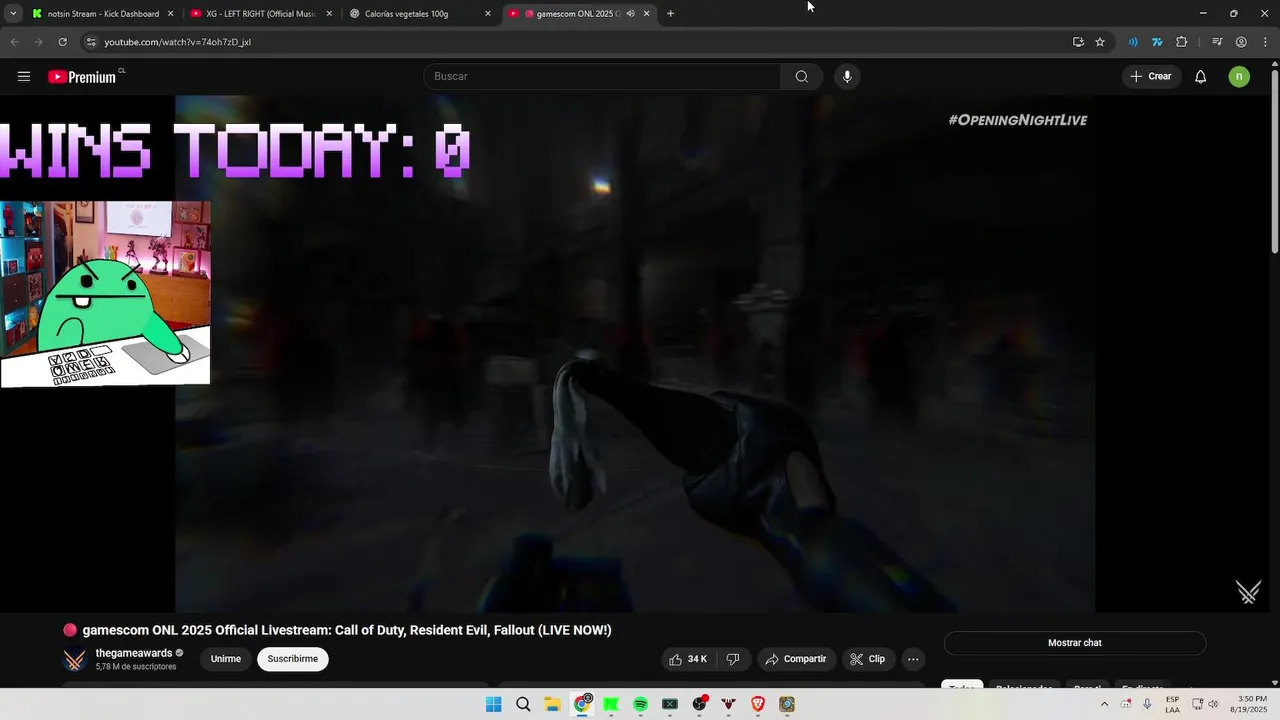Click the search magnifier button
Viewport: 1280px width, 720px height.
(801, 77)
